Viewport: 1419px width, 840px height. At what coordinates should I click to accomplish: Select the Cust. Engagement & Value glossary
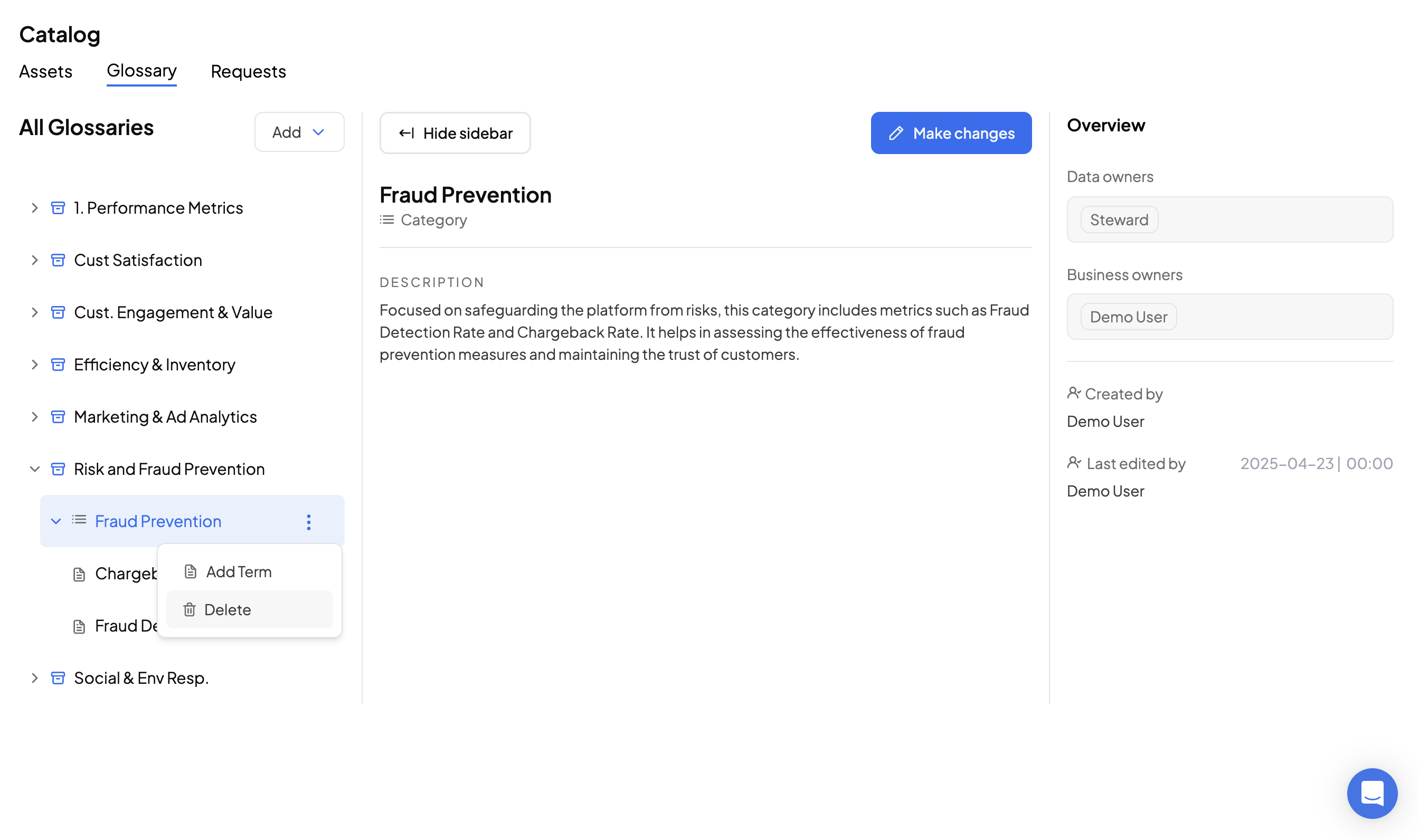[173, 312]
